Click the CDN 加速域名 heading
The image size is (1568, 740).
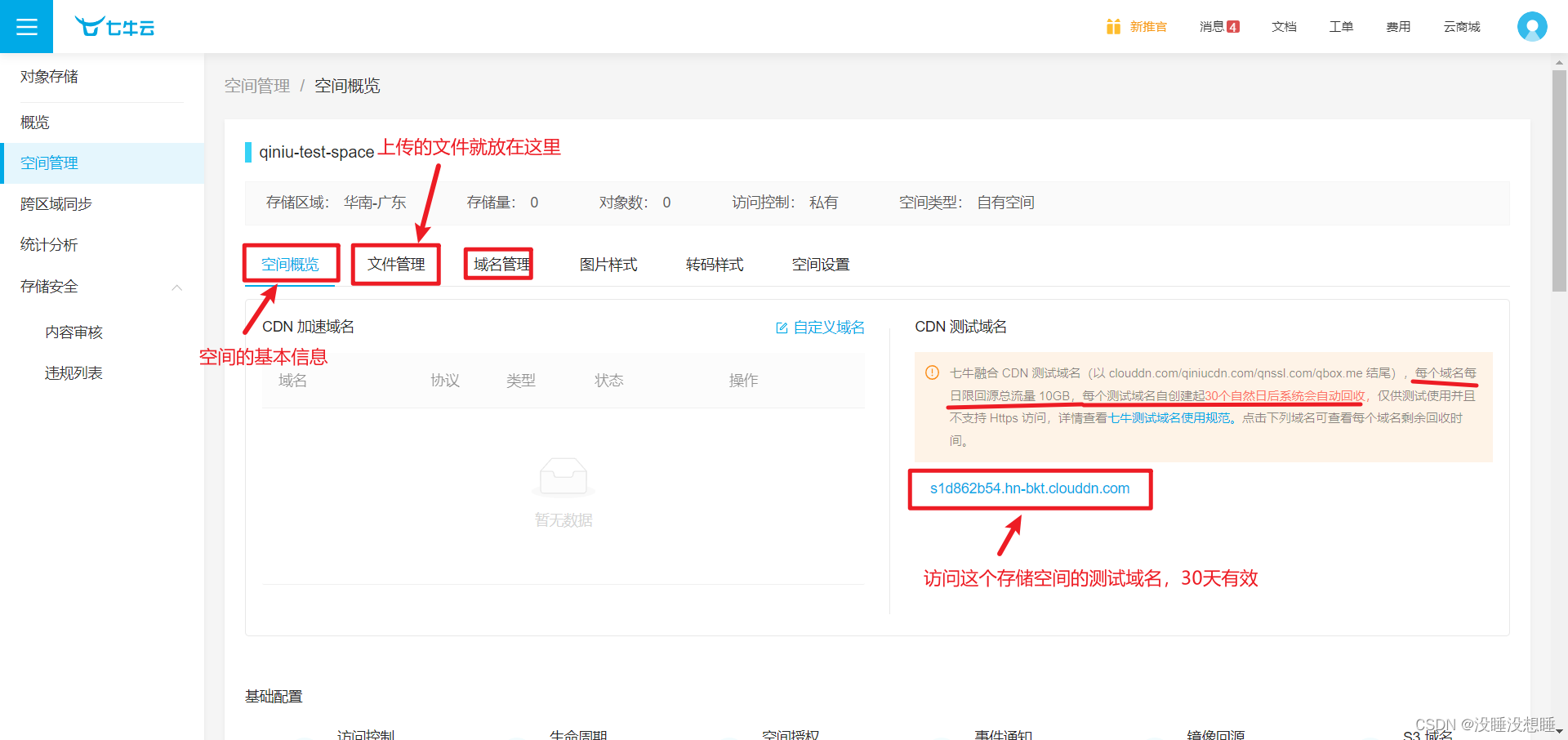click(308, 327)
